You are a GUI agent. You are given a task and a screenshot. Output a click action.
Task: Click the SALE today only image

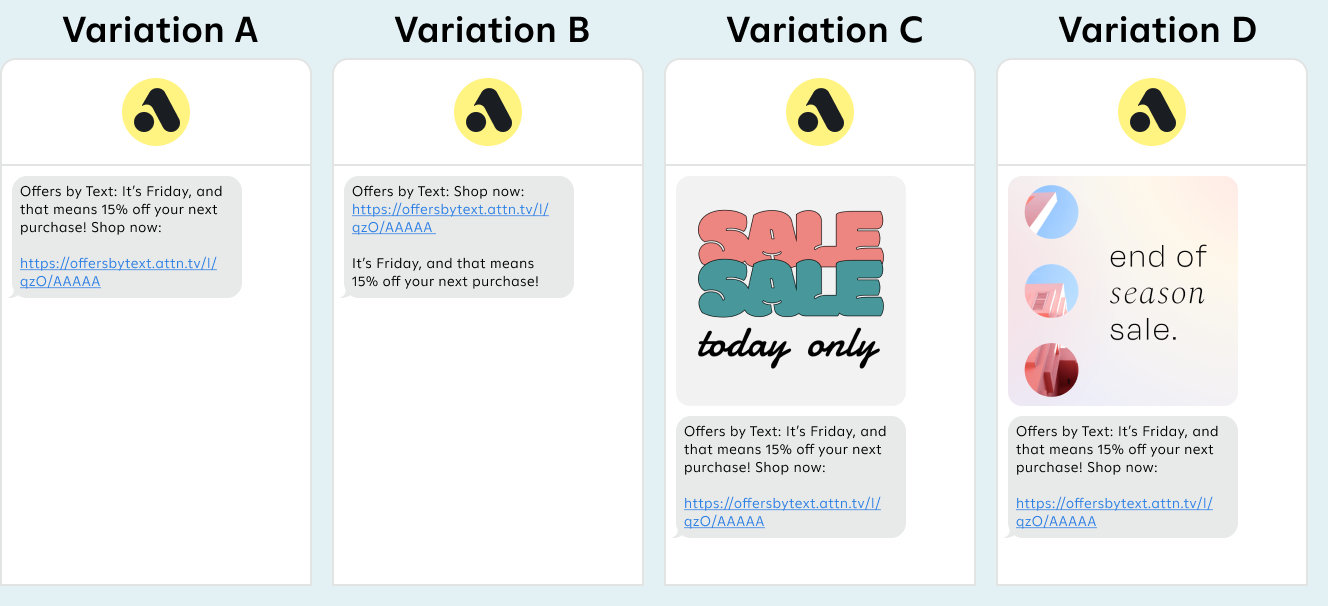[790, 290]
